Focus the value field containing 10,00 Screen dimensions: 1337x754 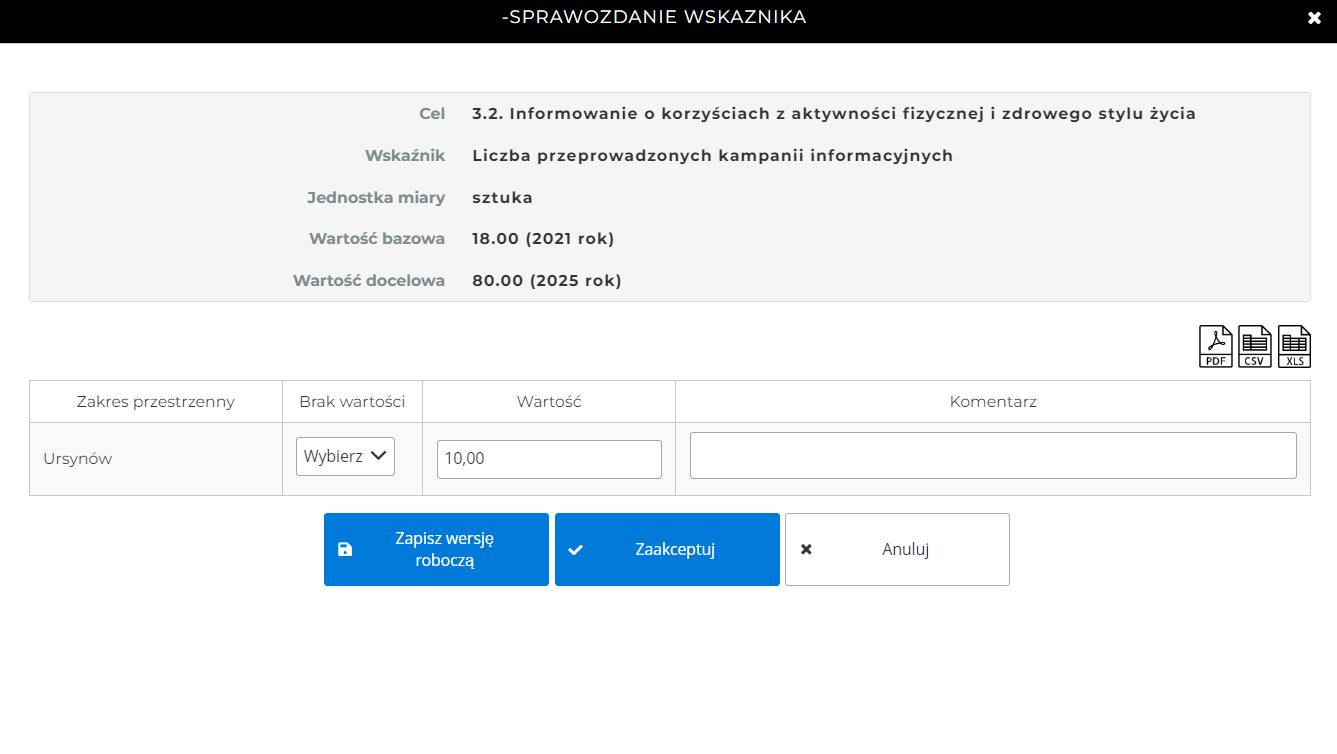pos(549,459)
